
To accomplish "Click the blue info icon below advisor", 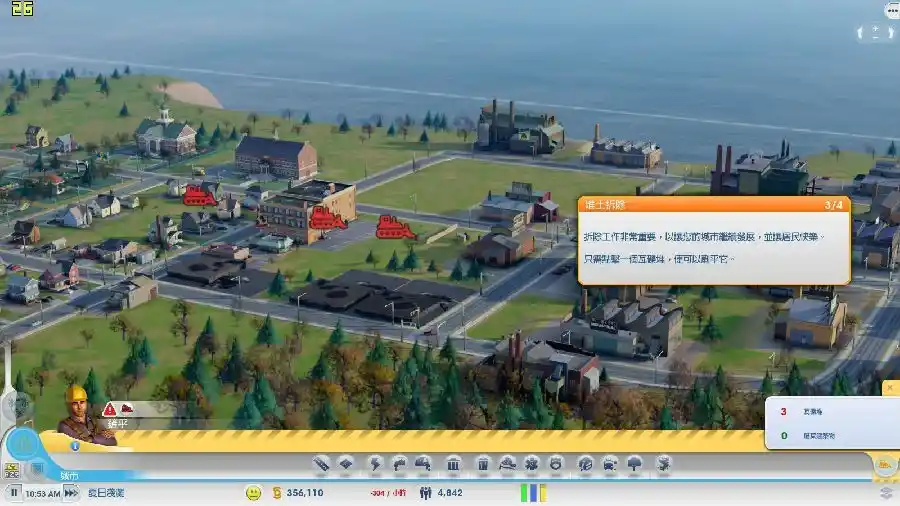I will tap(75, 445).
